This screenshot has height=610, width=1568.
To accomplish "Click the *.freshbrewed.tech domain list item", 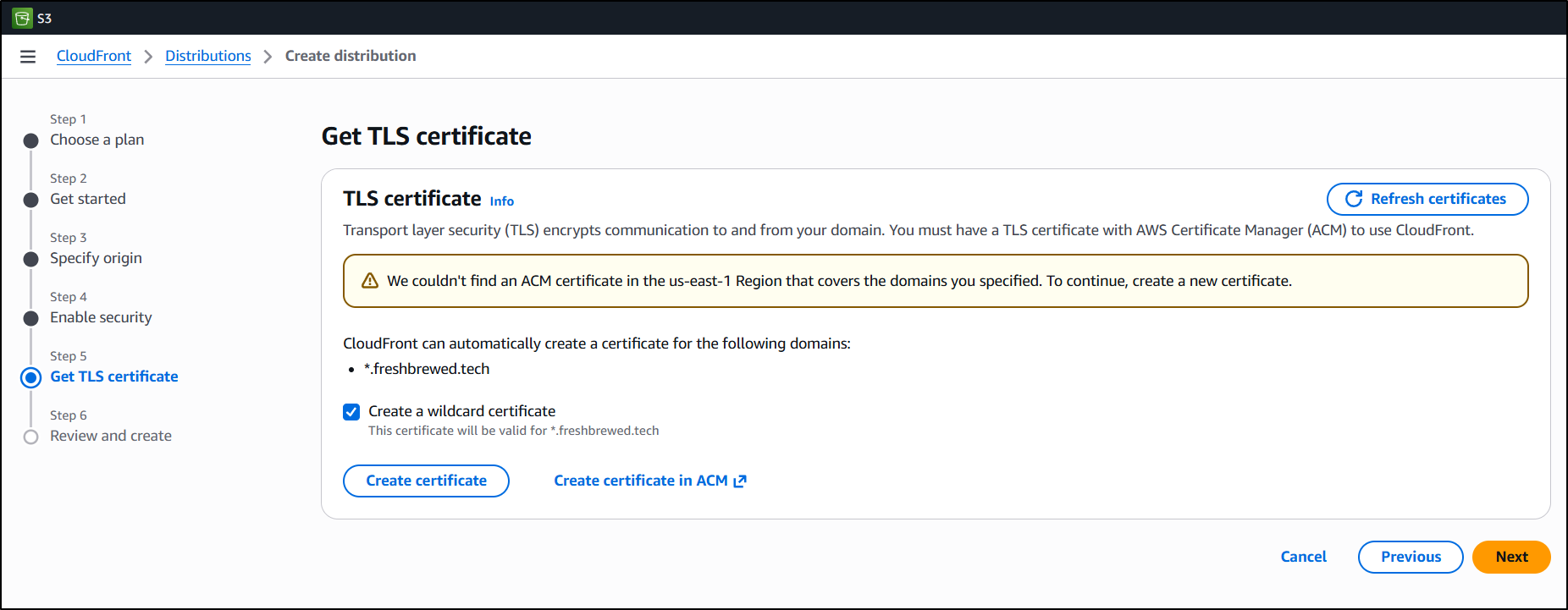I will pyautogui.click(x=427, y=369).
